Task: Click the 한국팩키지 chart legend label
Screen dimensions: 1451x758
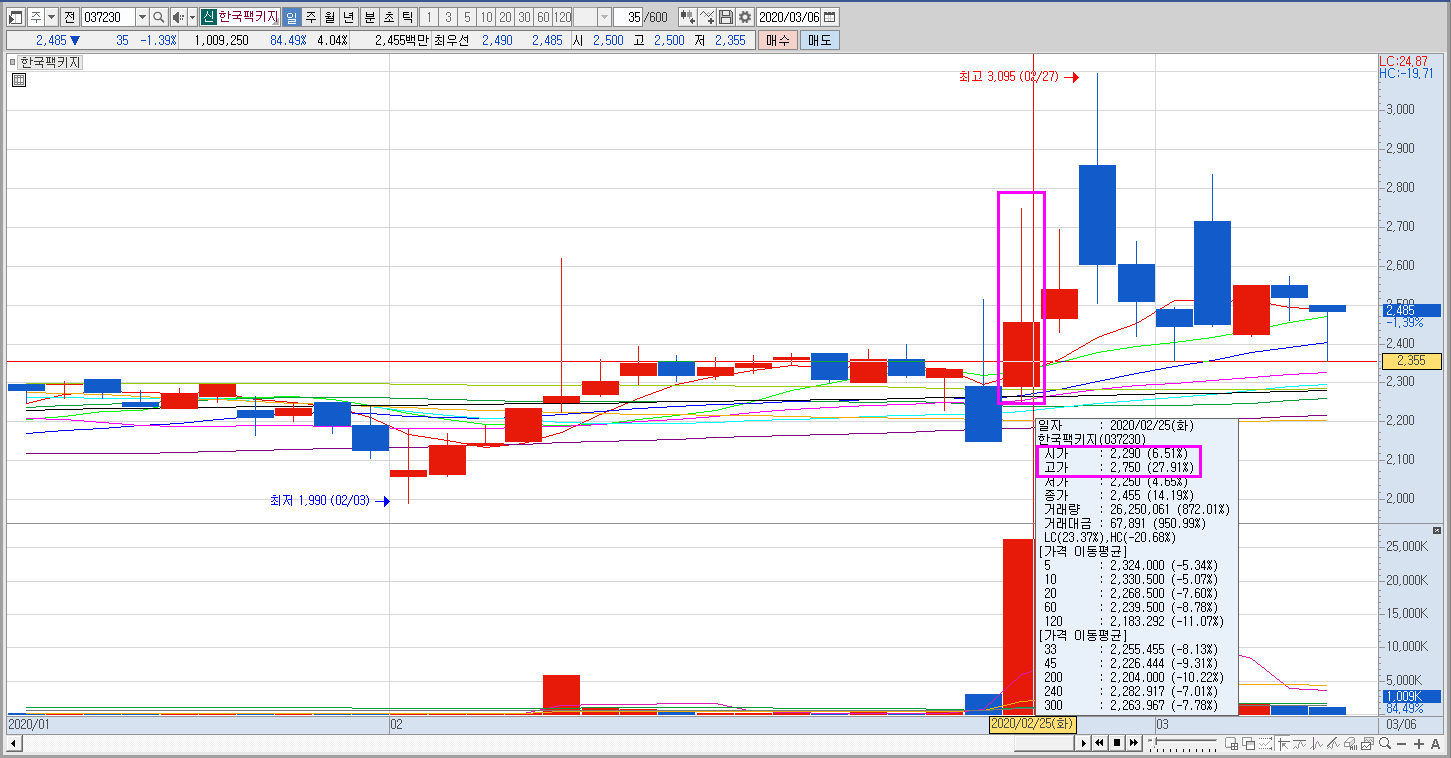Action: tap(50, 62)
